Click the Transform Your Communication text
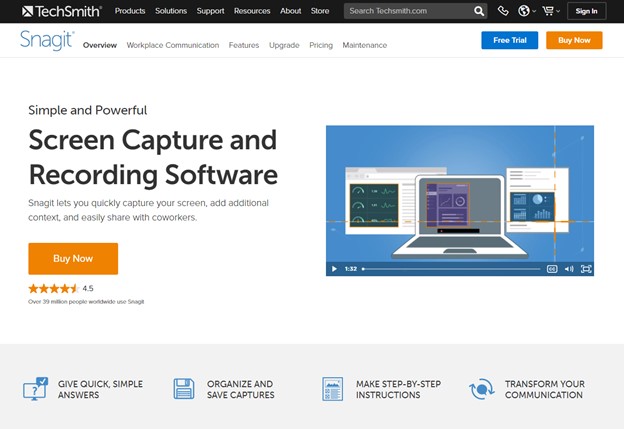 tap(545, 389)
